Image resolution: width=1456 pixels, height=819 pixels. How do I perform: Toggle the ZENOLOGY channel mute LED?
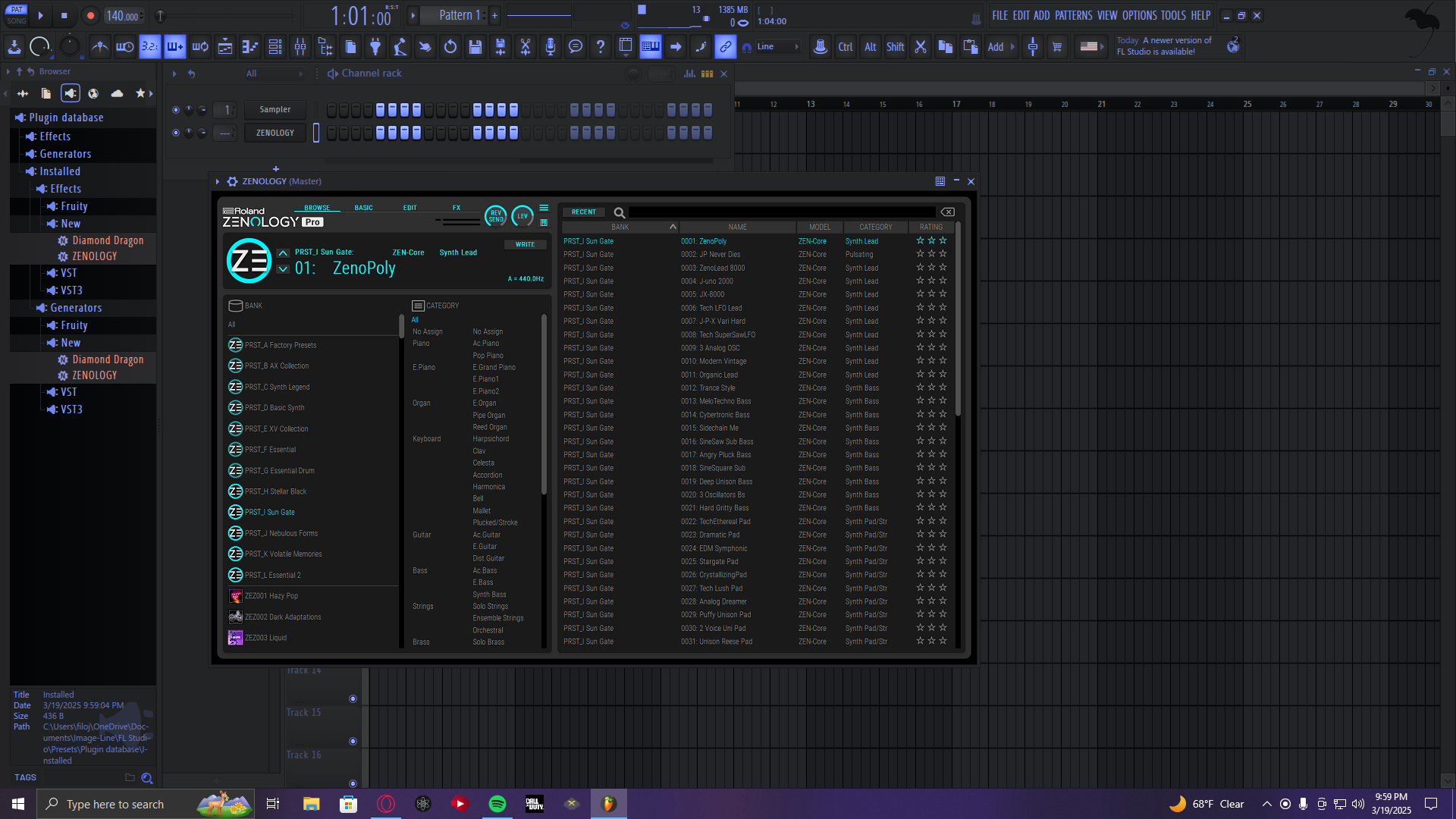click(x=176, y=133)
